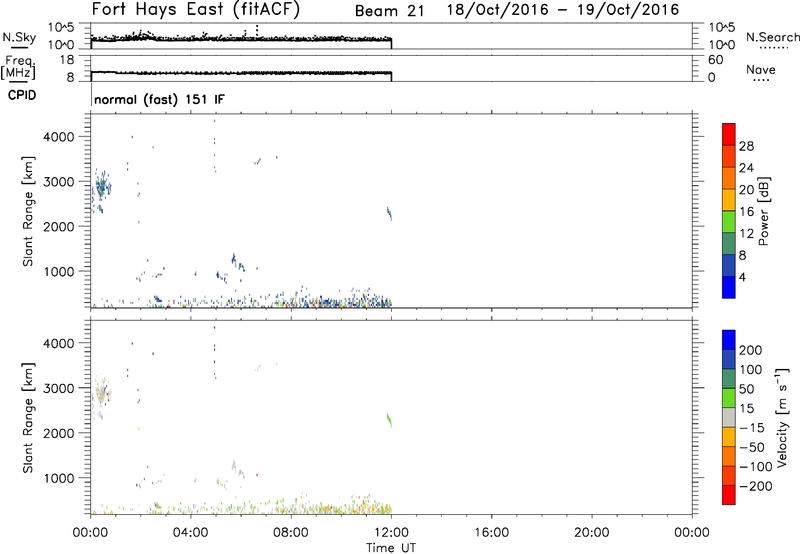This screenshot has height=554, width=800.
Task: Click the 'Power [dB]' color bar title
Action: tap(763, 211)
